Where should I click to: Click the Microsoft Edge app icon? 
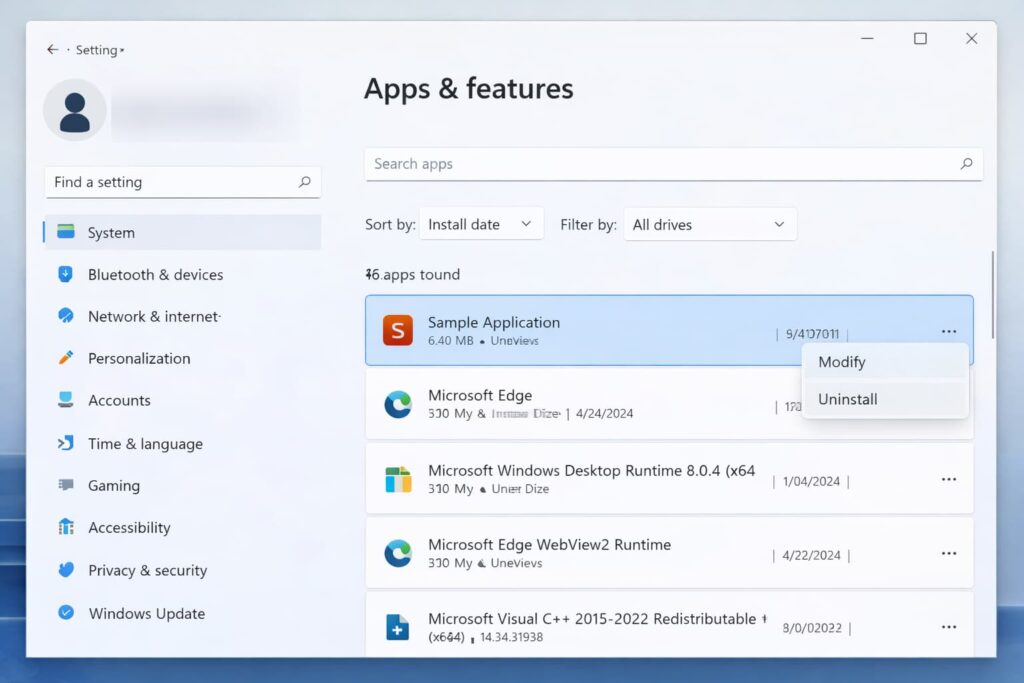[398, 404]
